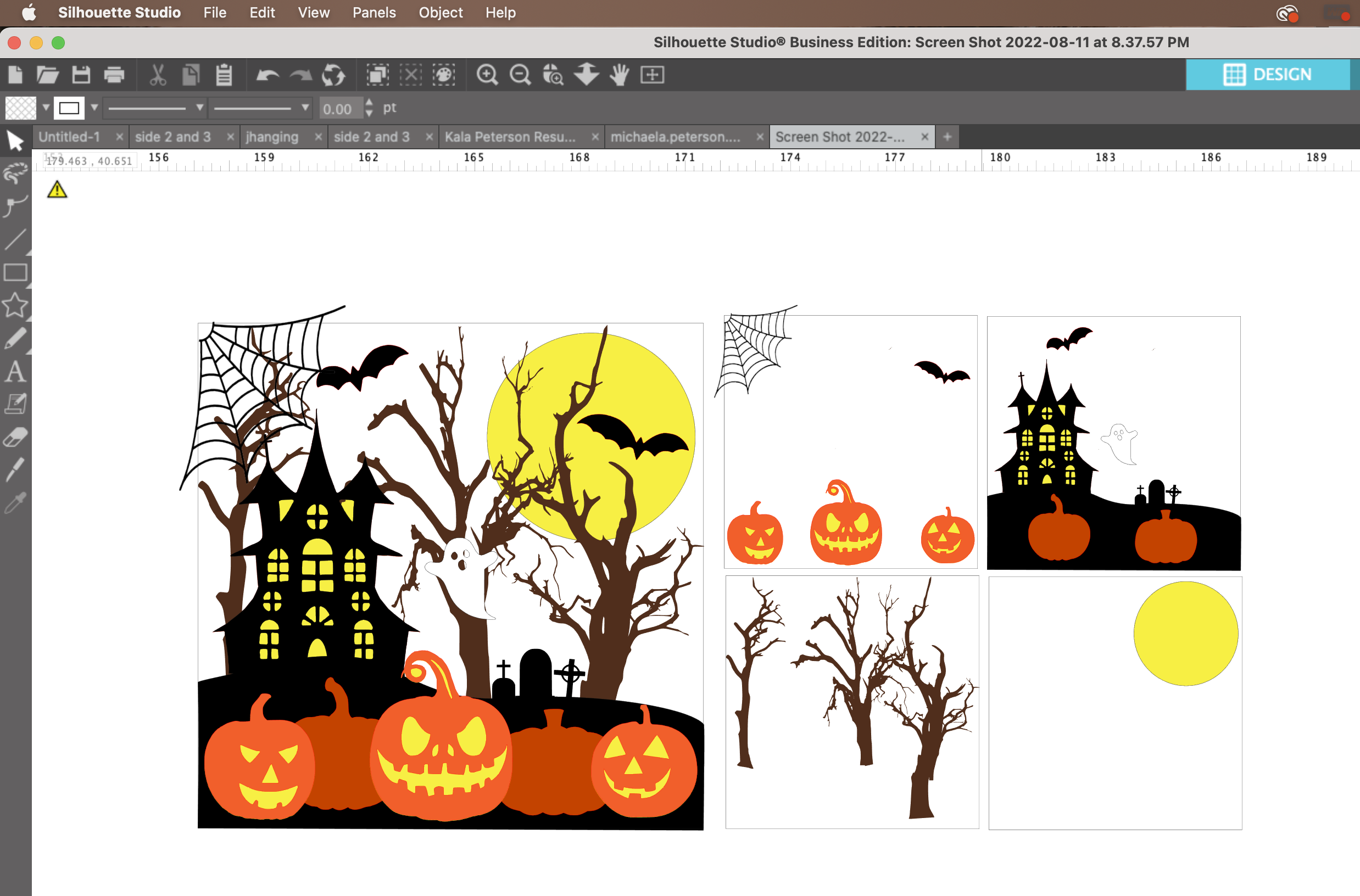The image size is (1360, 896).
Task: Open the Panels menu
Action: 374,13
